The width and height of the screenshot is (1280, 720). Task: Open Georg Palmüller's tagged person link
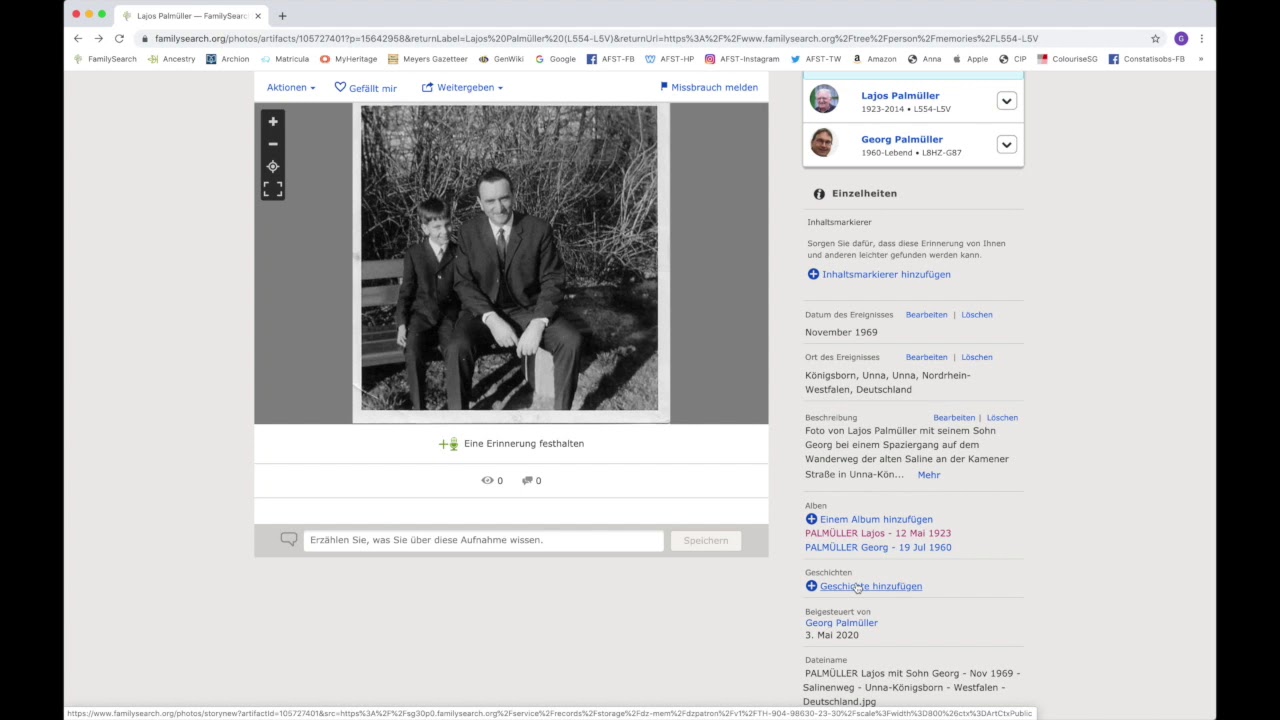(x=902, y=139)
